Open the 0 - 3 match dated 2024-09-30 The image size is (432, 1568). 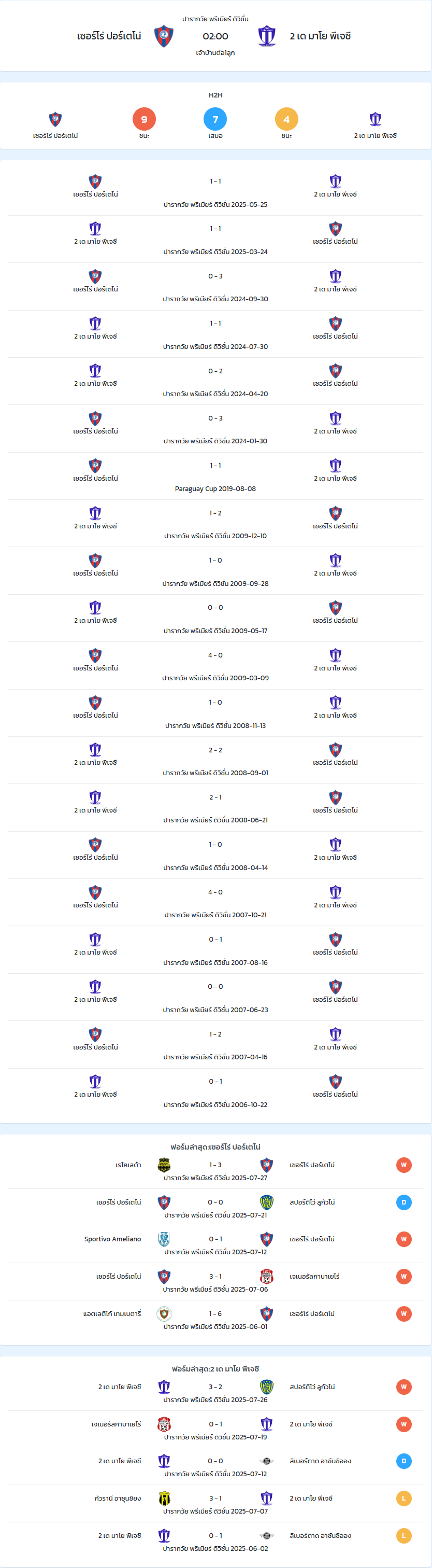click(x=215, y=287)
